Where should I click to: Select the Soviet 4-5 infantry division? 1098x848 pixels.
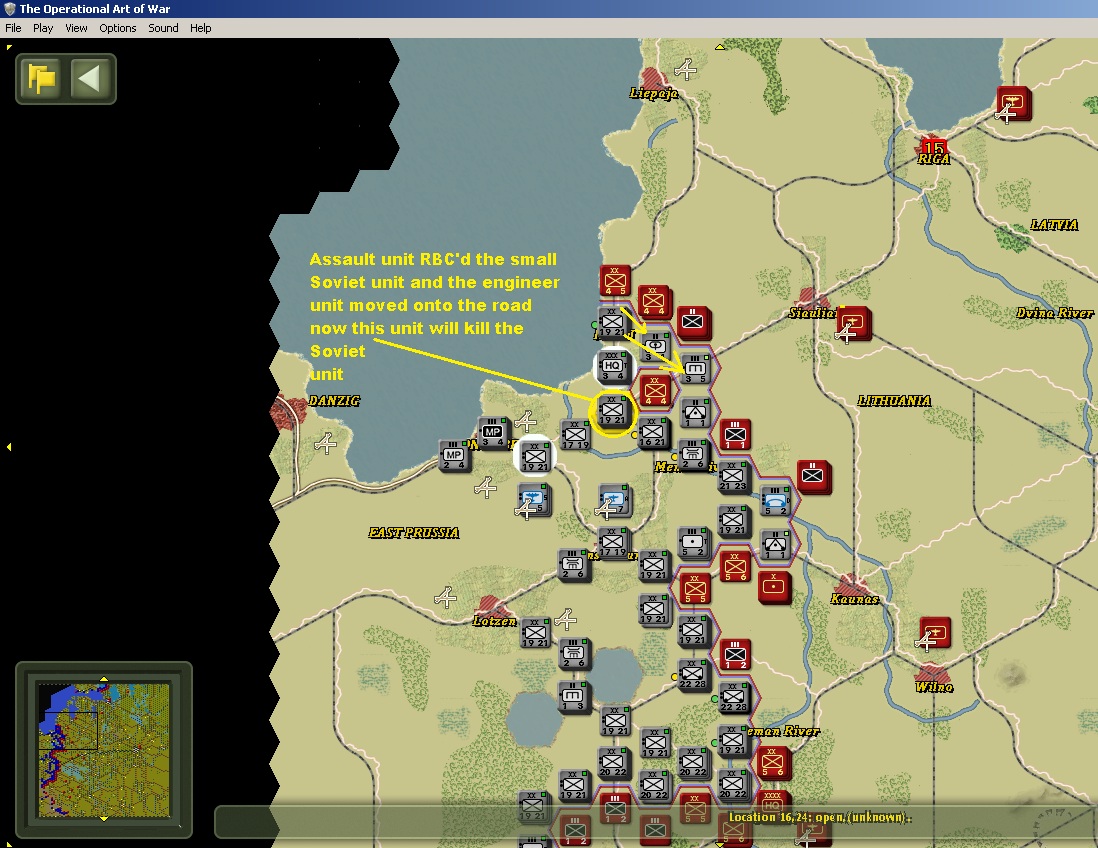coord(616,281)
